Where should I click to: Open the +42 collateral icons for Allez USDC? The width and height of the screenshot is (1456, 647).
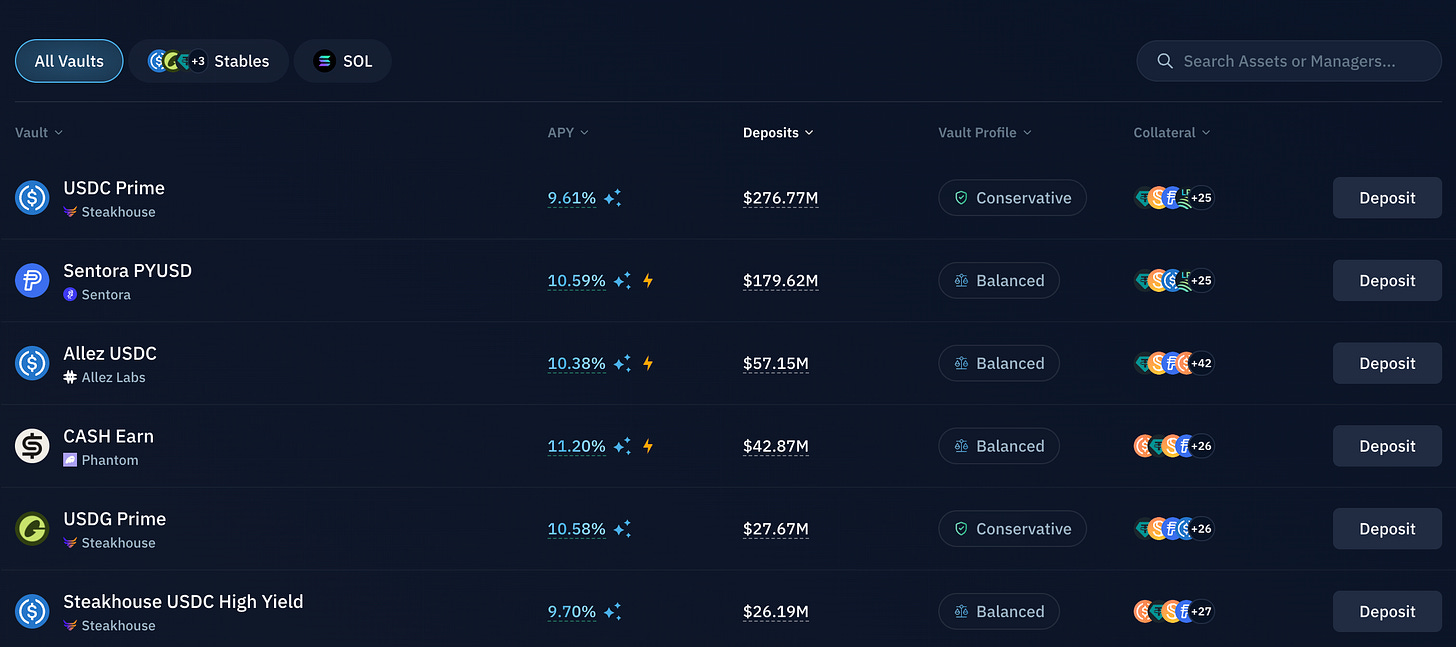1174,363
